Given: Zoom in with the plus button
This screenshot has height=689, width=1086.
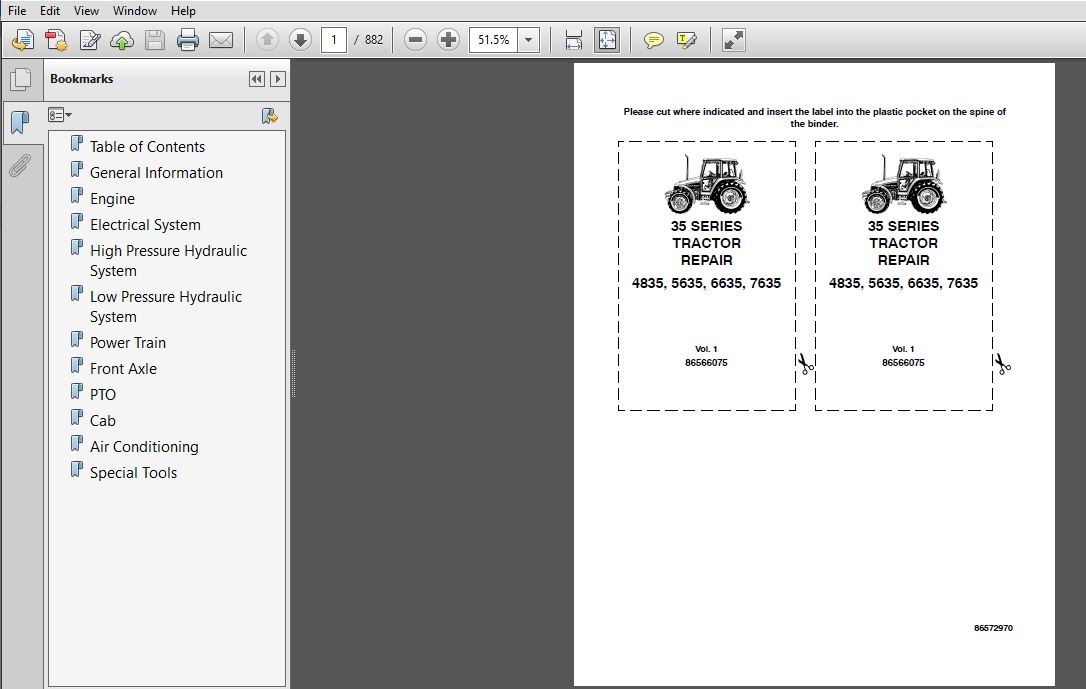Looking at the screenshot, I should [x=448, y=40].
